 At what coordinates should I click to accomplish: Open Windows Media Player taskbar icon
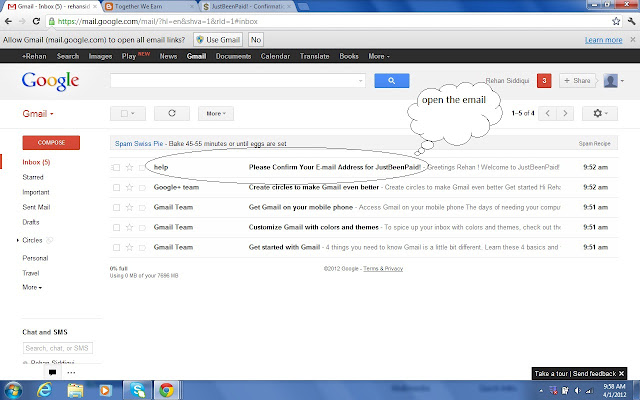(105, 390)
